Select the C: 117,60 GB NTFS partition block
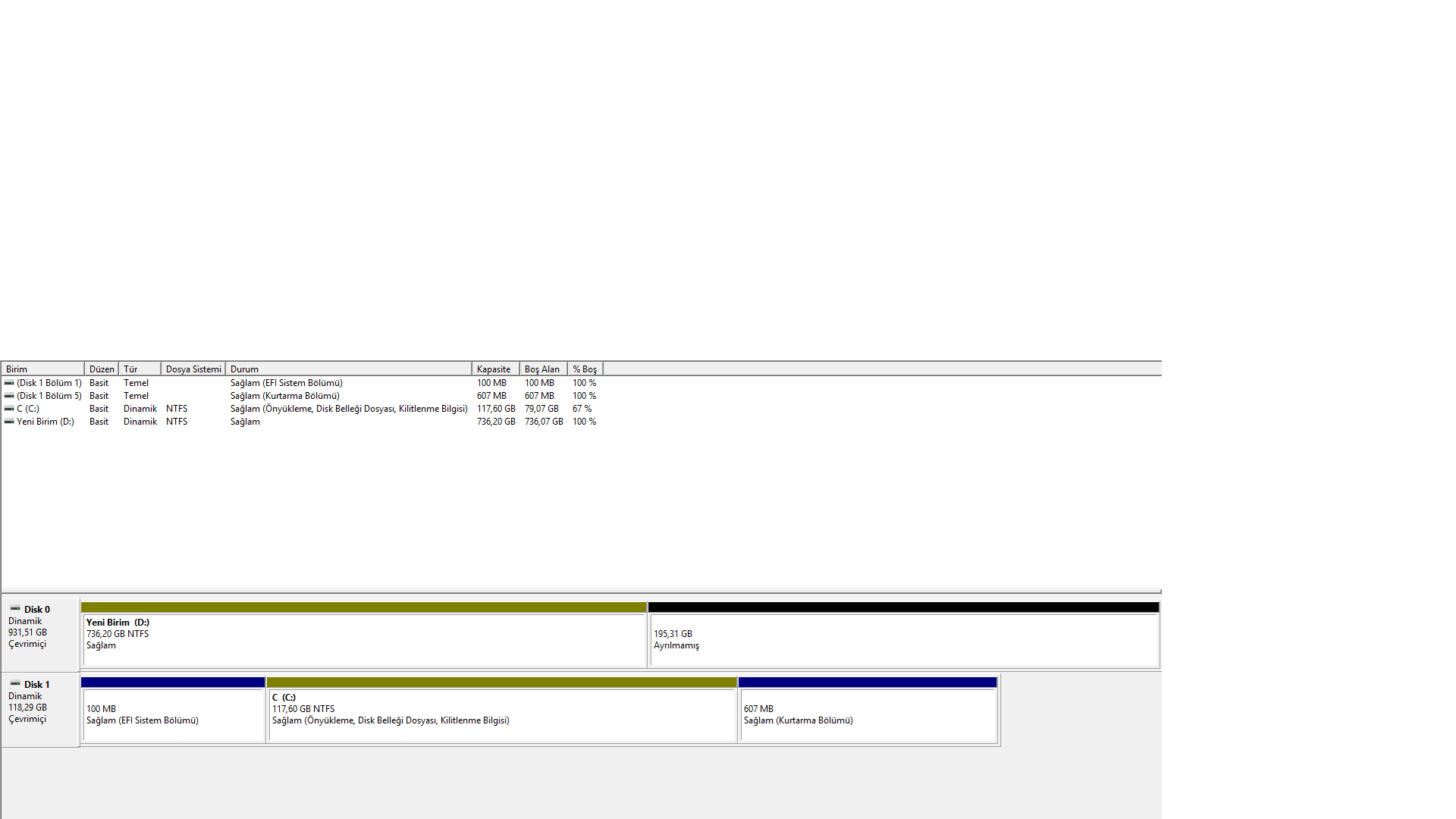Screen dimensions: 1456x819 tap(500, 715)
